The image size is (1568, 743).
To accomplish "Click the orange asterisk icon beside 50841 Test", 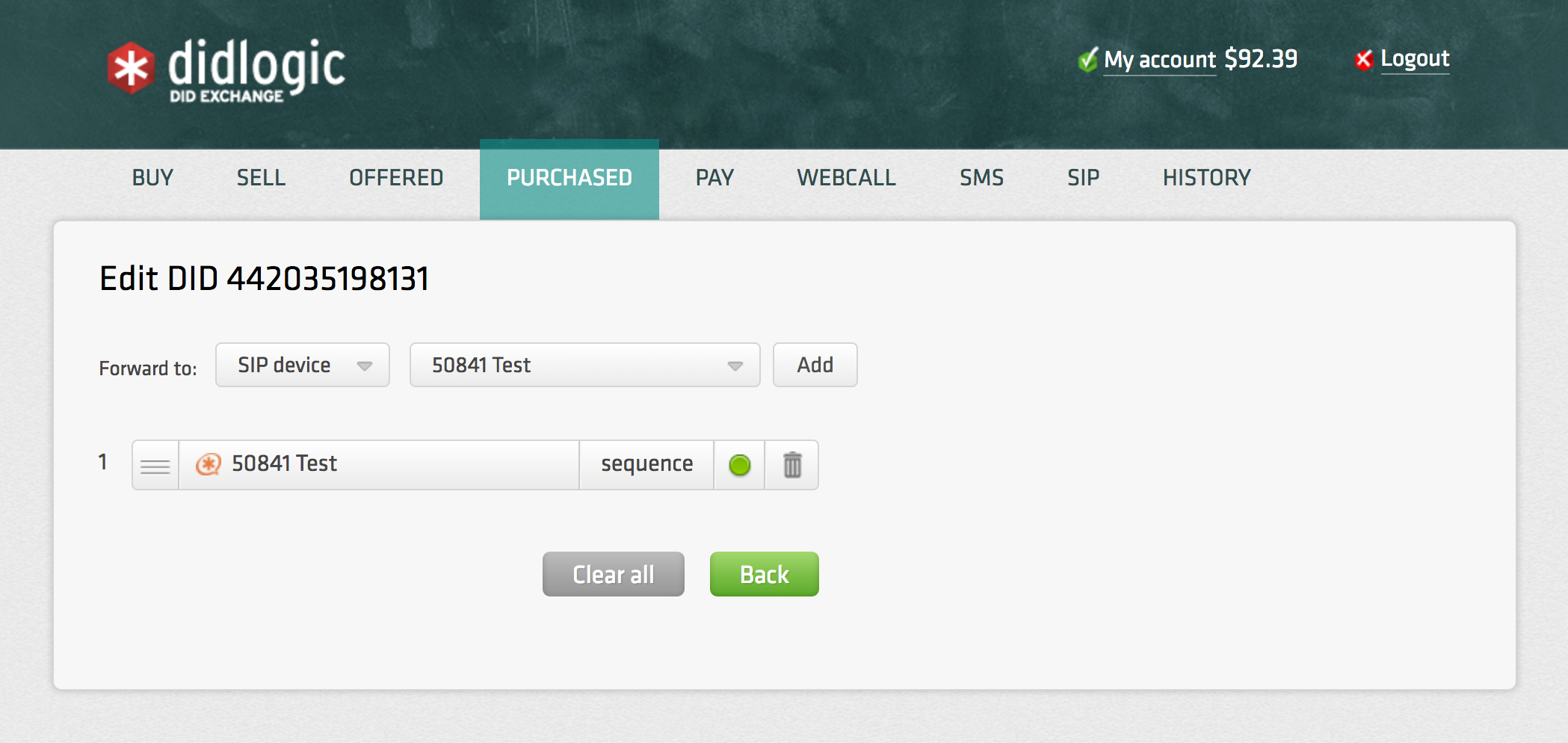I will pyautogui.click(x=210, y=463).
